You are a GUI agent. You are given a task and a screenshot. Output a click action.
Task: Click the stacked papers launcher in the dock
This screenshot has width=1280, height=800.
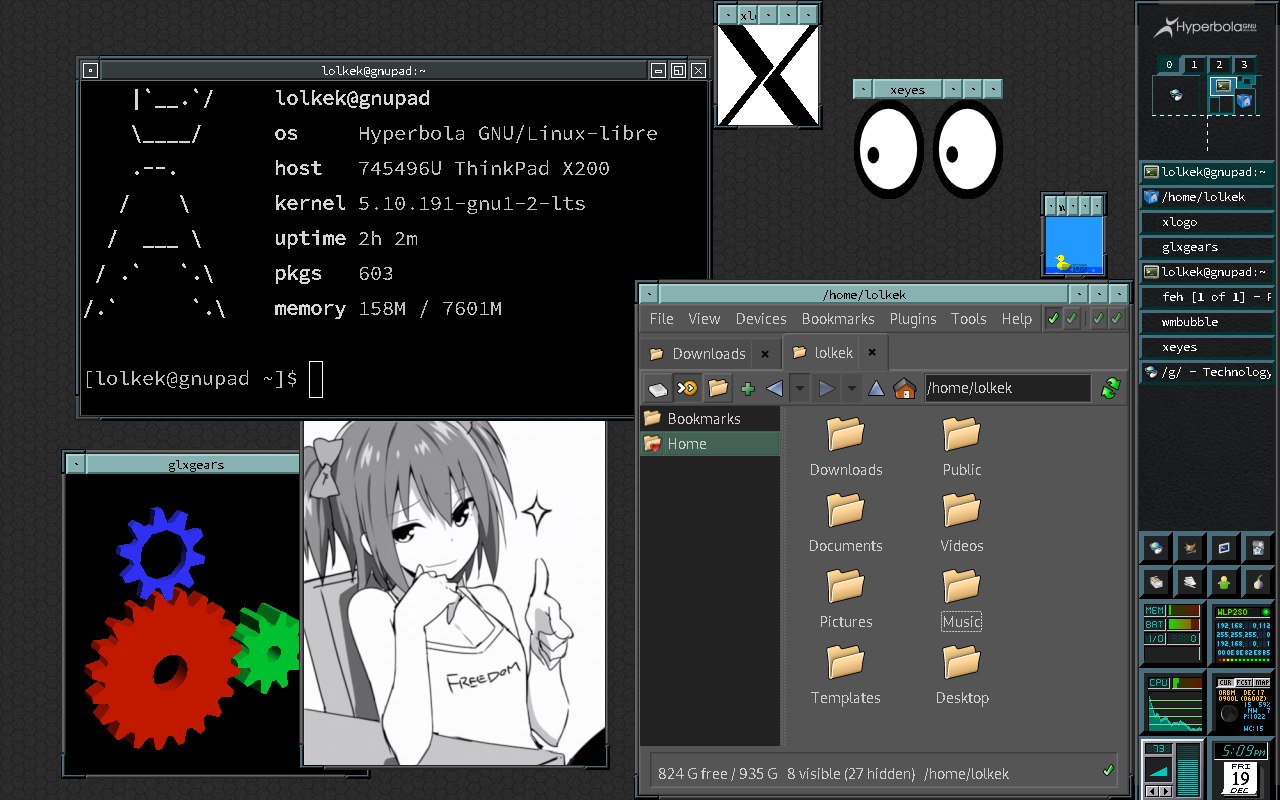click(1190, 581)
